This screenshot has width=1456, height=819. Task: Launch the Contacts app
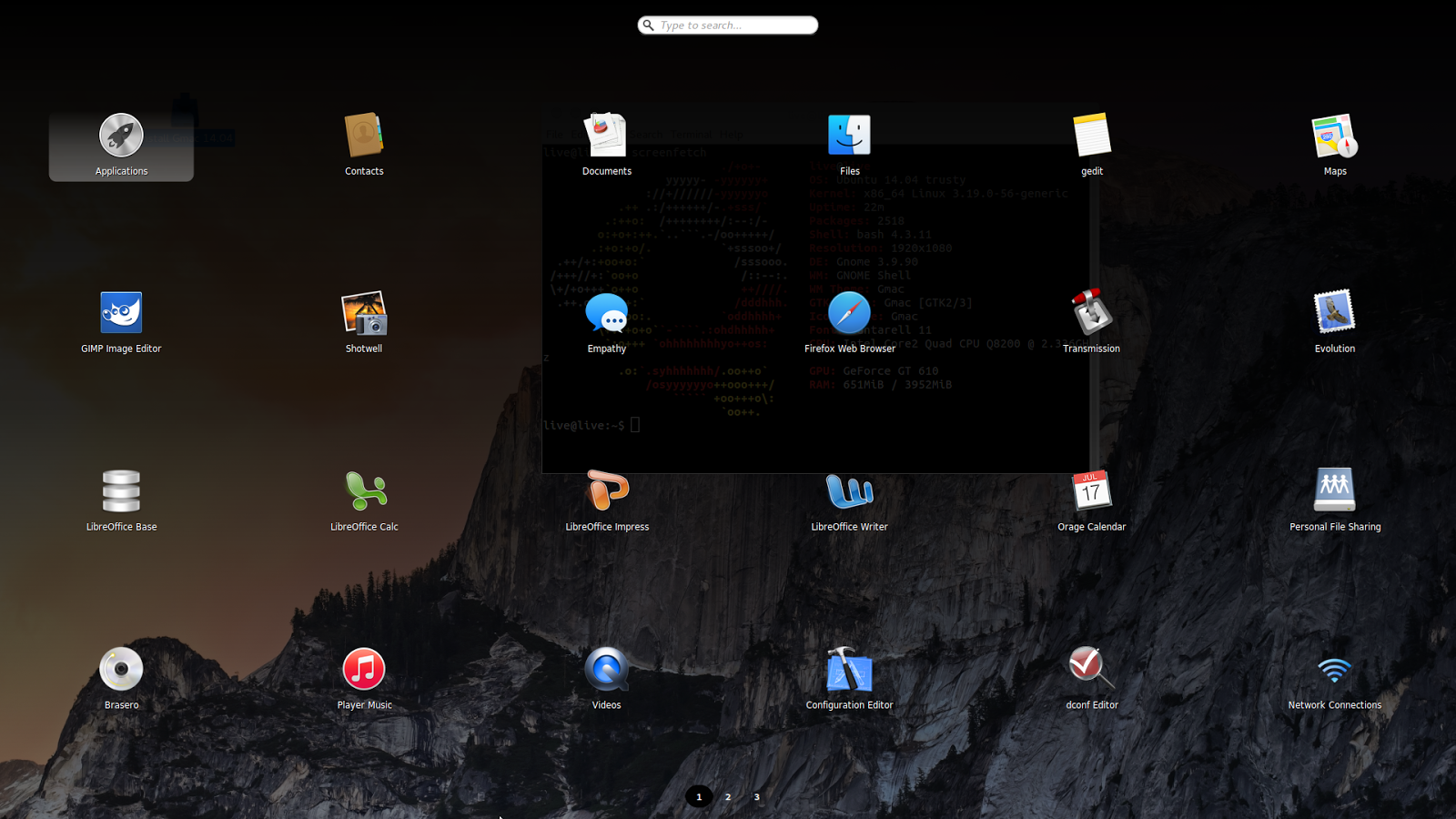pyautogui.click(x=364, y=136)
